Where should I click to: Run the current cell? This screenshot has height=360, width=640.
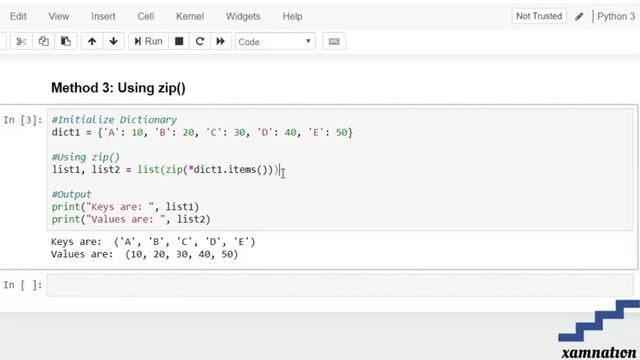pos(148,41)
